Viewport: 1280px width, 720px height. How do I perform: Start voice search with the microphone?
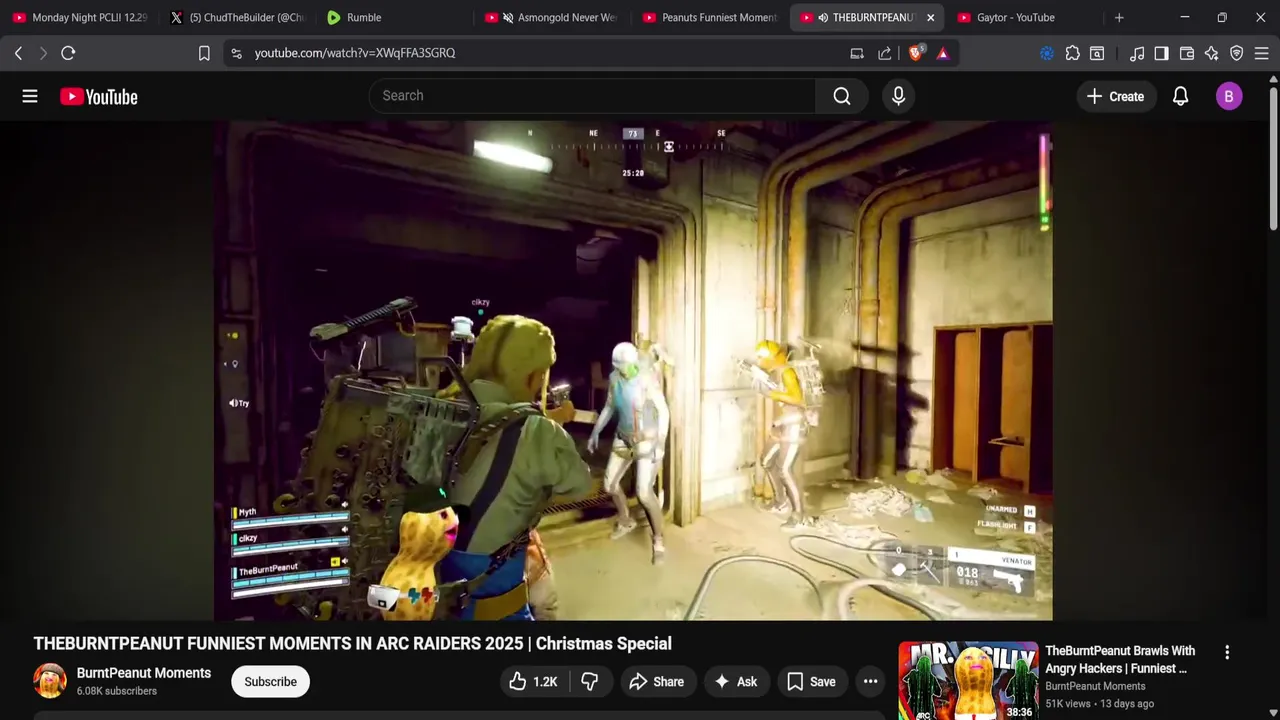click(898, 96)
